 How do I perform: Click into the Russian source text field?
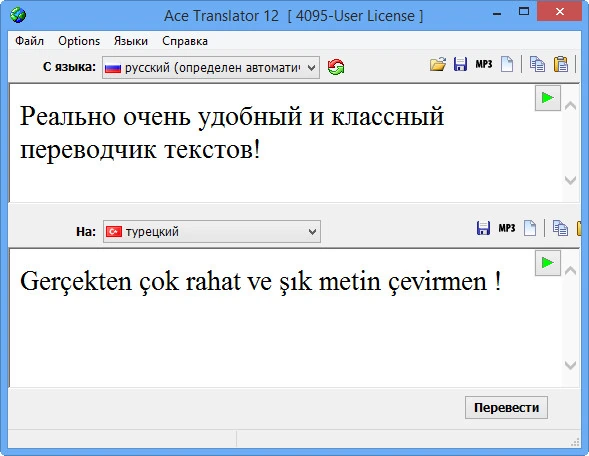pos(285,143)
